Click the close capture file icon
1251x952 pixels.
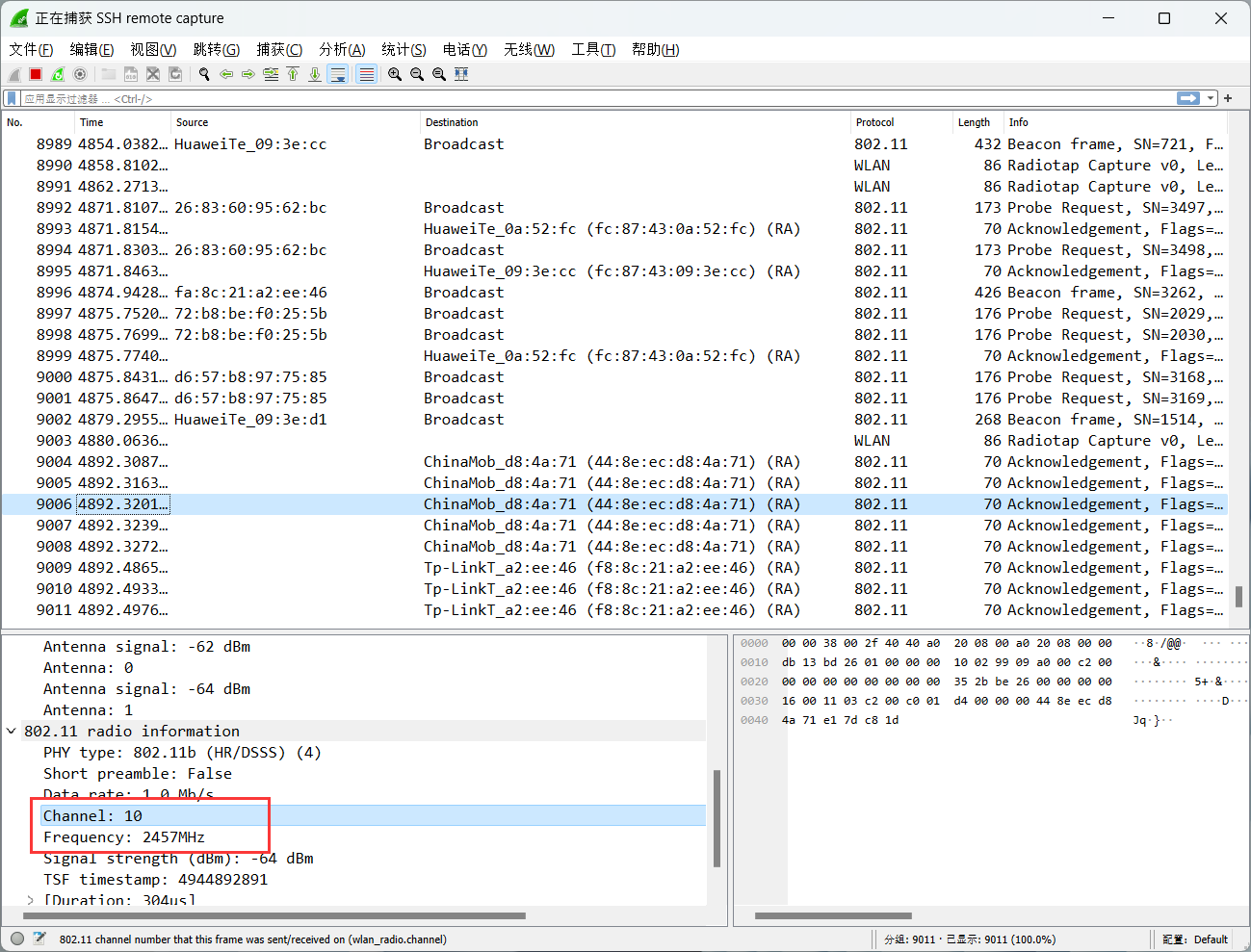coord(153,74)
